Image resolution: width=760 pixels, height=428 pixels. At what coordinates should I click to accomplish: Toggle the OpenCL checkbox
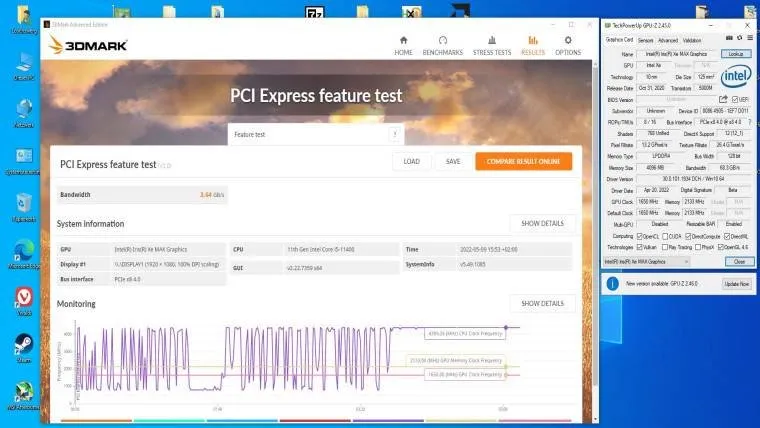tap(639, 236)
